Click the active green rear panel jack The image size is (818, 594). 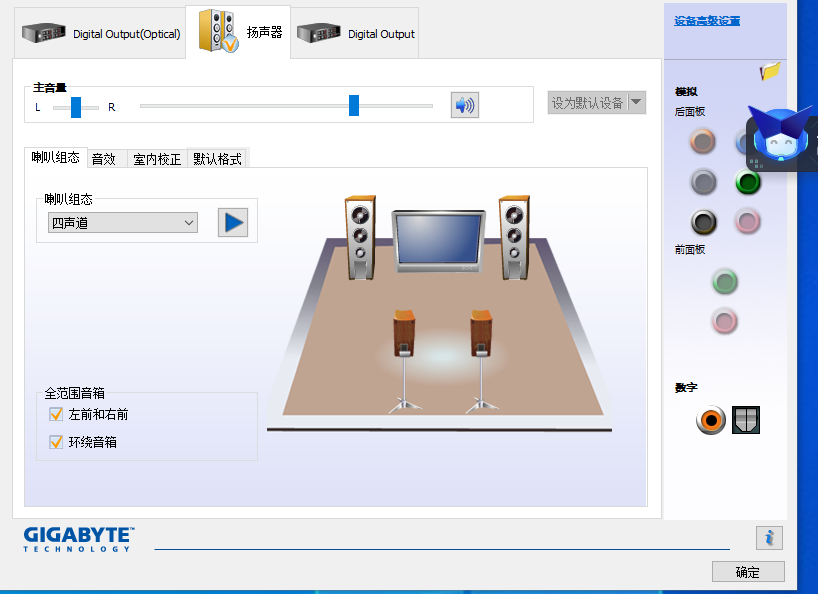tap(748, 182)
